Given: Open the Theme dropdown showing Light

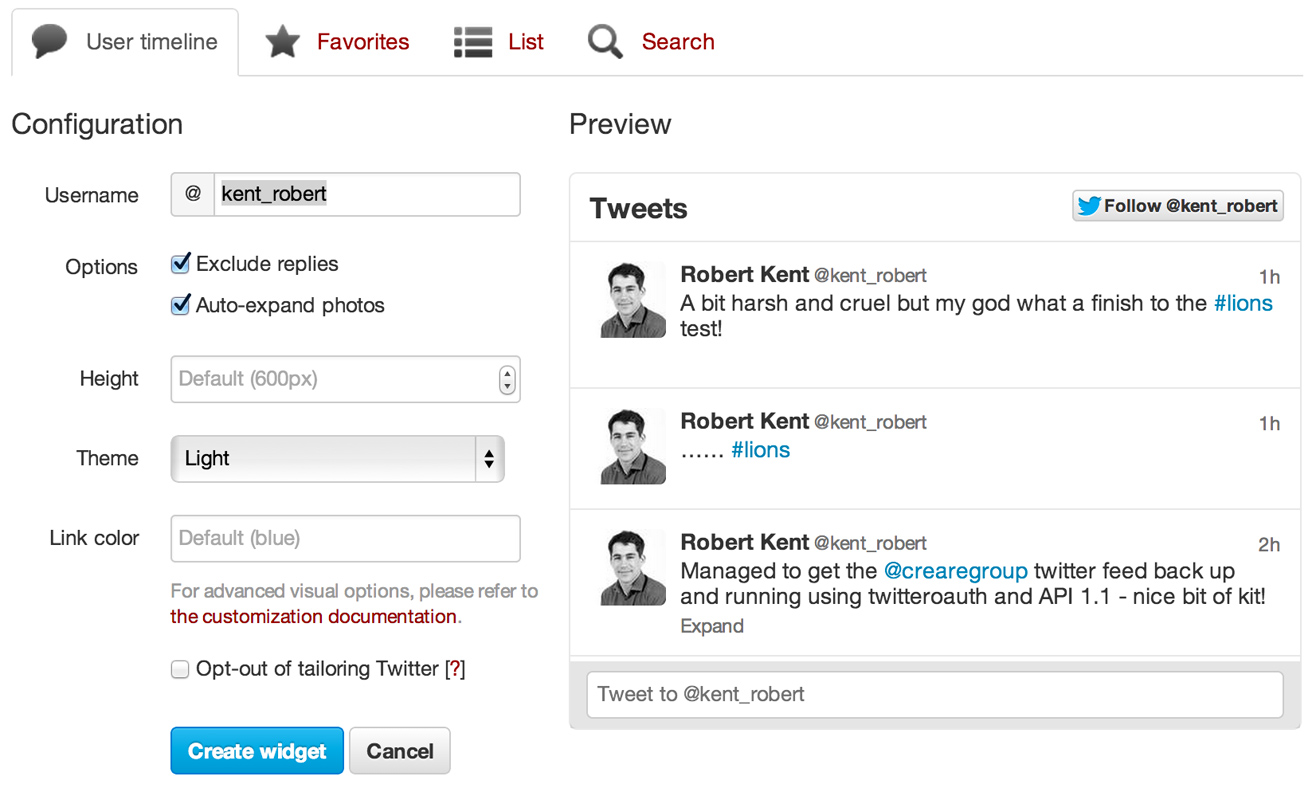Looking at the screenshot, I should click(338, 459).
